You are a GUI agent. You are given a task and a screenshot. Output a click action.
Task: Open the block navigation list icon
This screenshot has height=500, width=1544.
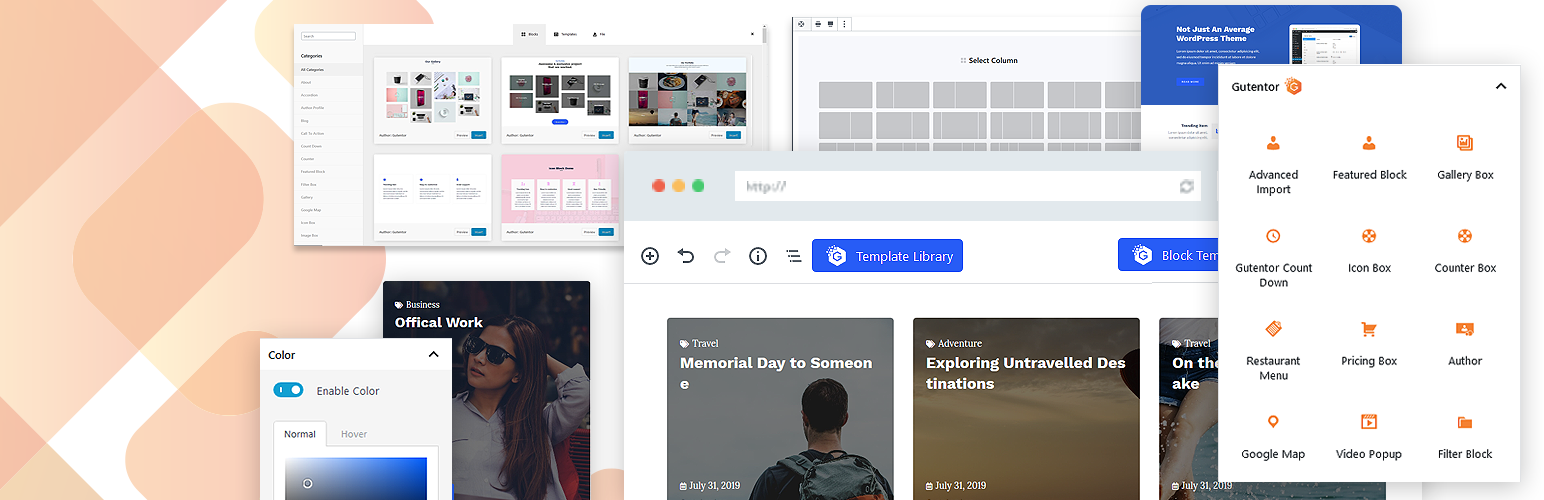pos(794,256)
